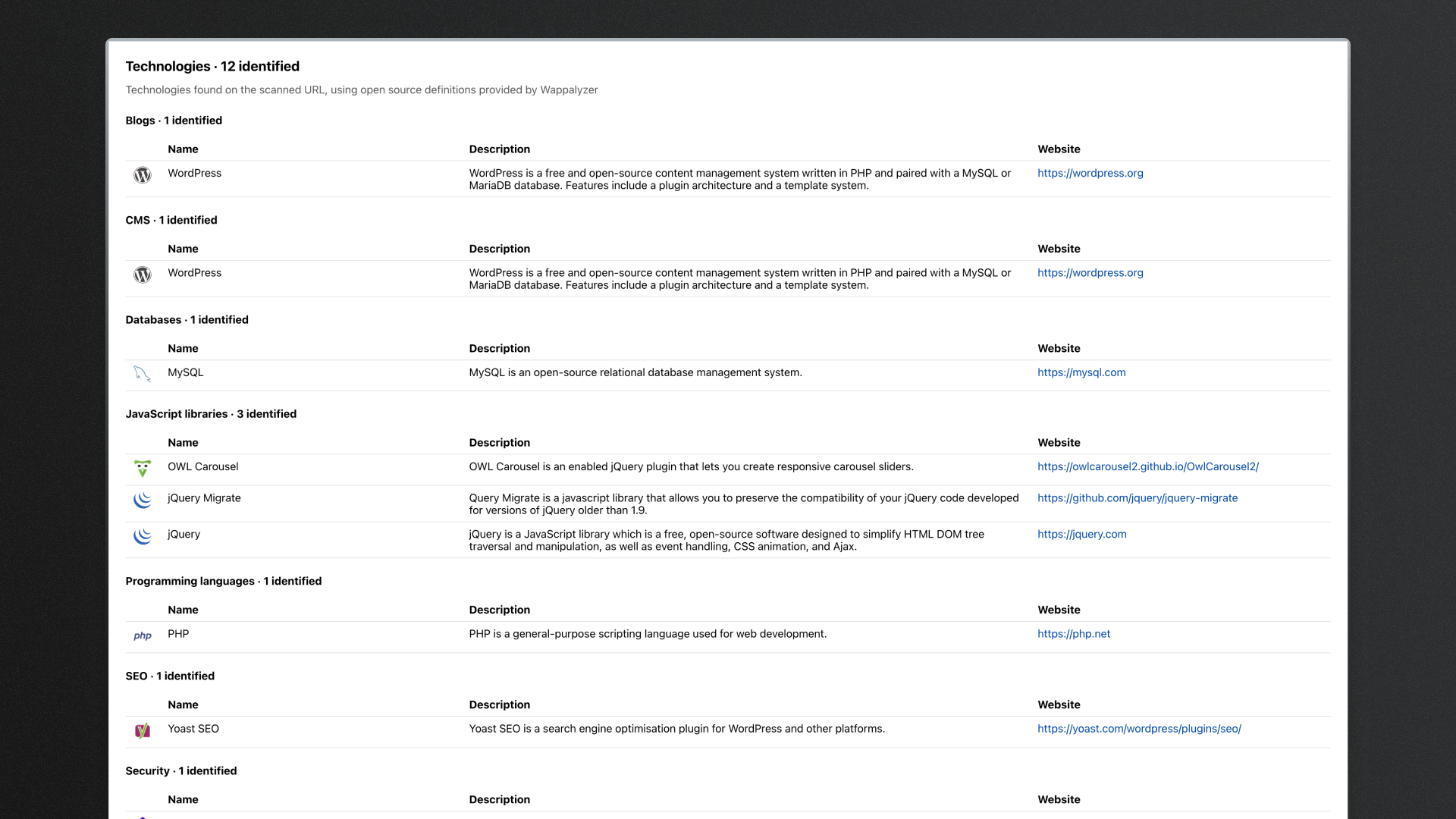This screenshot has width=1456, height=819.
Task: Click the 'Security · 1 identified' heading
Action: click(x=181, y=770)
